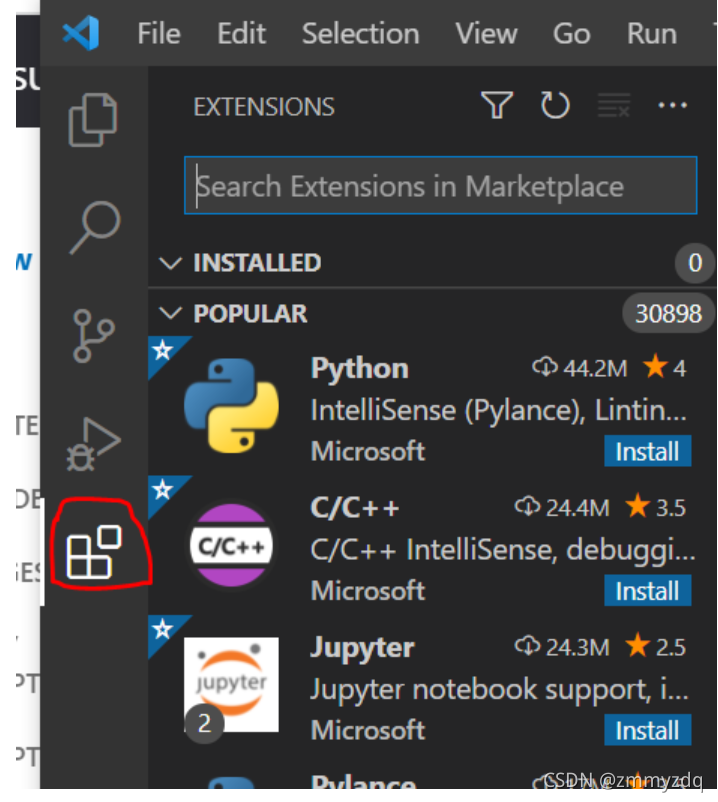Refresh the extensions list
This screenshot has width=718, height=802.
click(555, 105)
